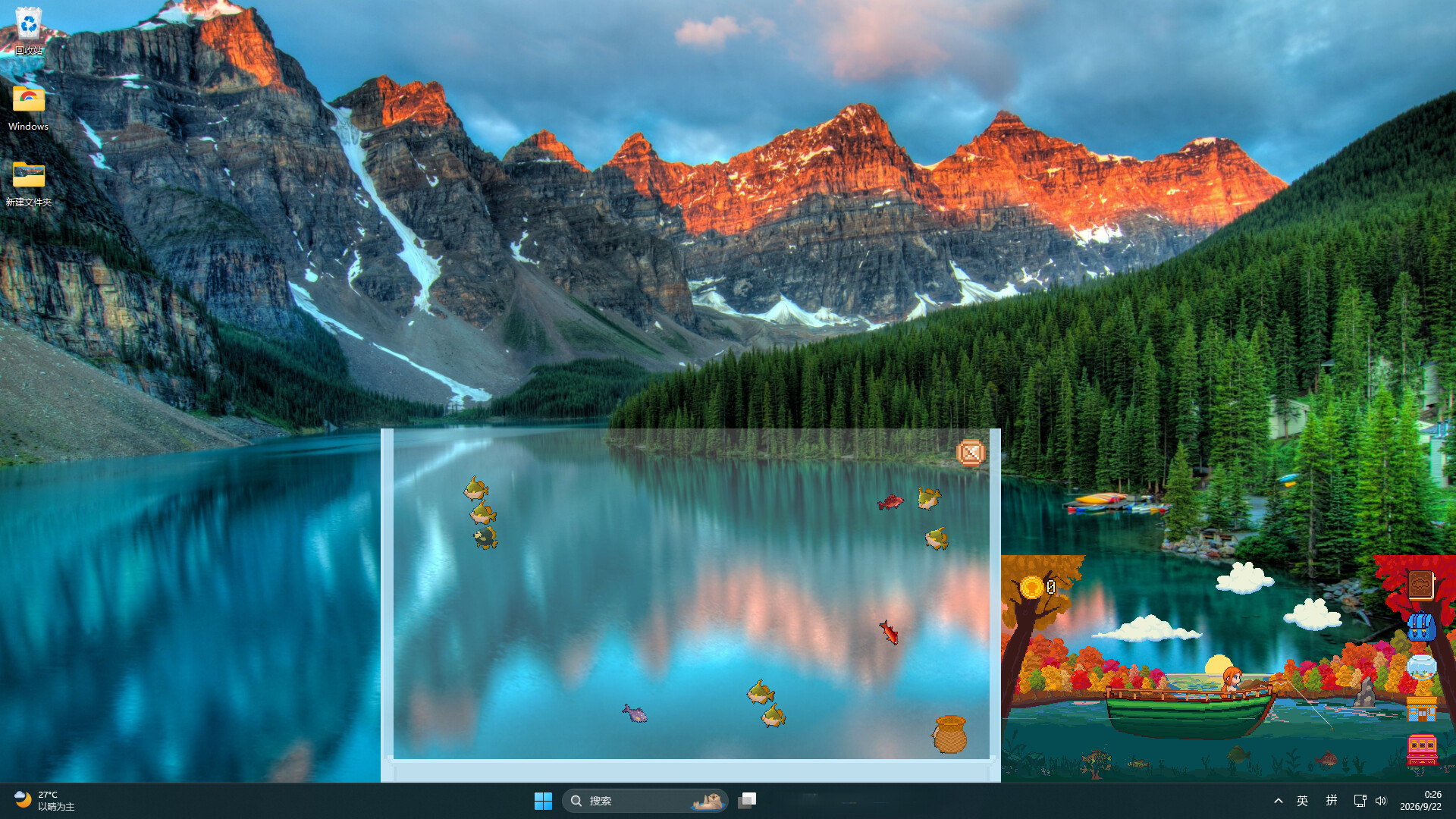This screenshot has width=1456, height=819.
Task: Show hidden system tray icons
Action: pos(1279,801)
